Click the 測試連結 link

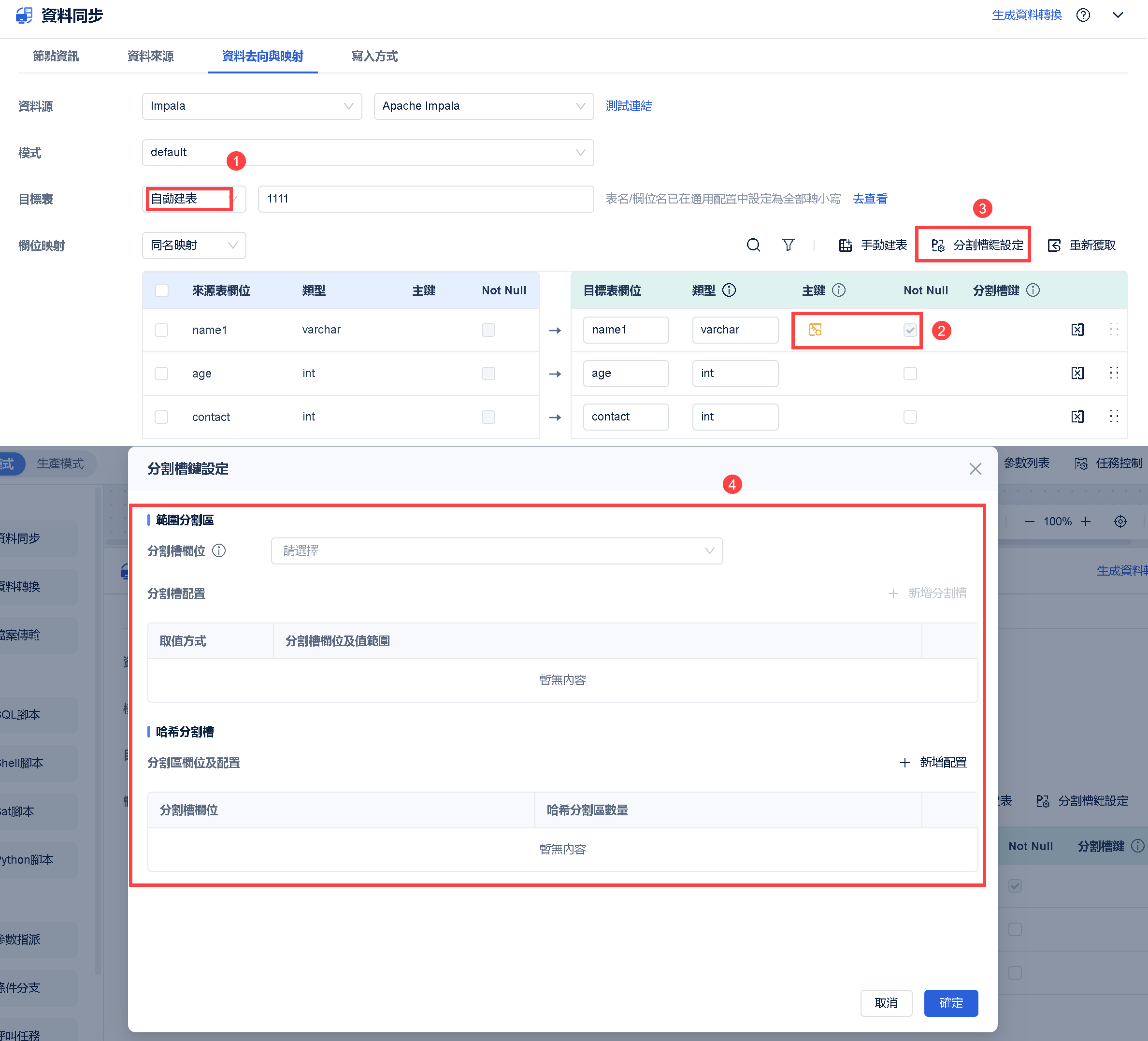click(629, 106)
